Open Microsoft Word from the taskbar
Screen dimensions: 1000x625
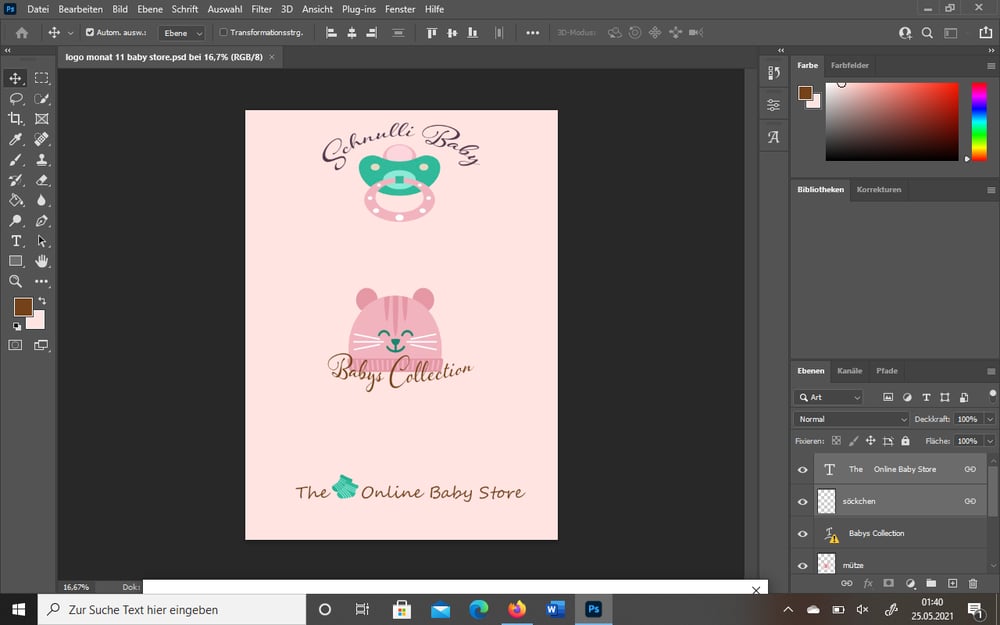(x=555, y=610)
